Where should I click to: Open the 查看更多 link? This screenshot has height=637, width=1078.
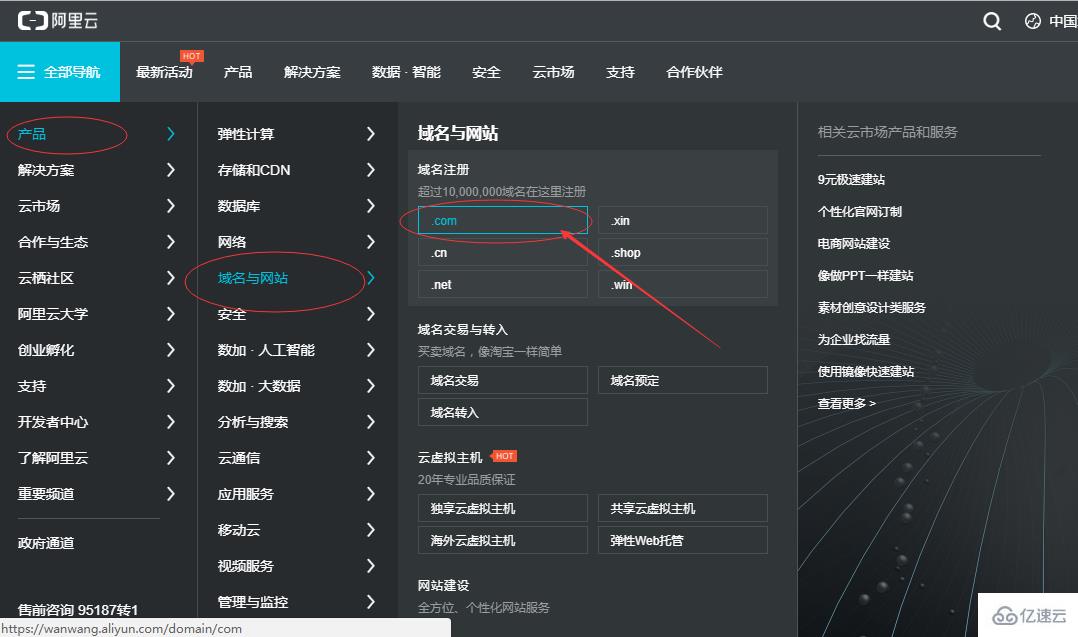click(844, 402)
